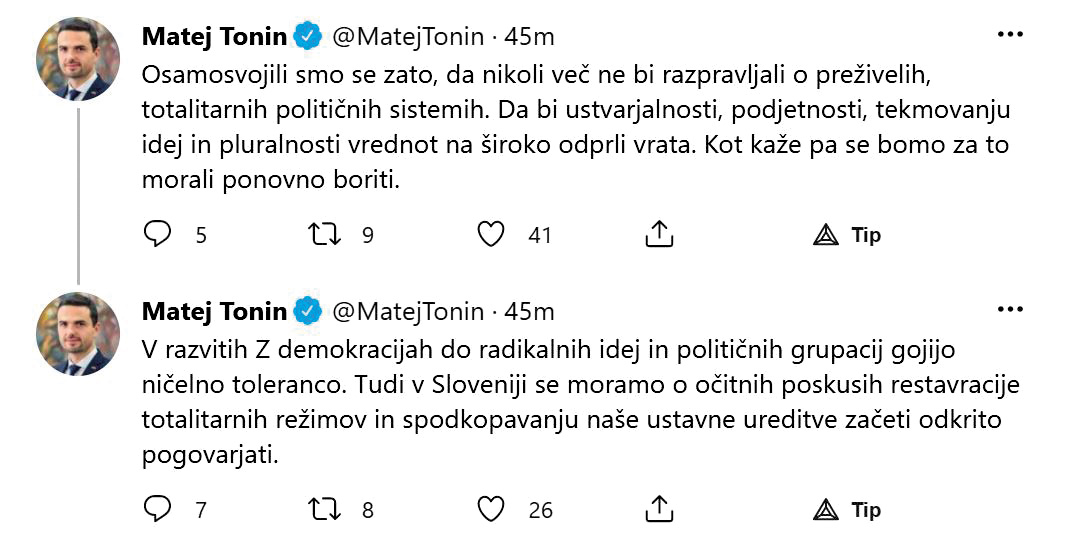Image resolution: width=1065 pixels, height=556 pixels.
Task: Like the first tweet with 41 likes
Action: pyautogui.click(x=490, y=235)
